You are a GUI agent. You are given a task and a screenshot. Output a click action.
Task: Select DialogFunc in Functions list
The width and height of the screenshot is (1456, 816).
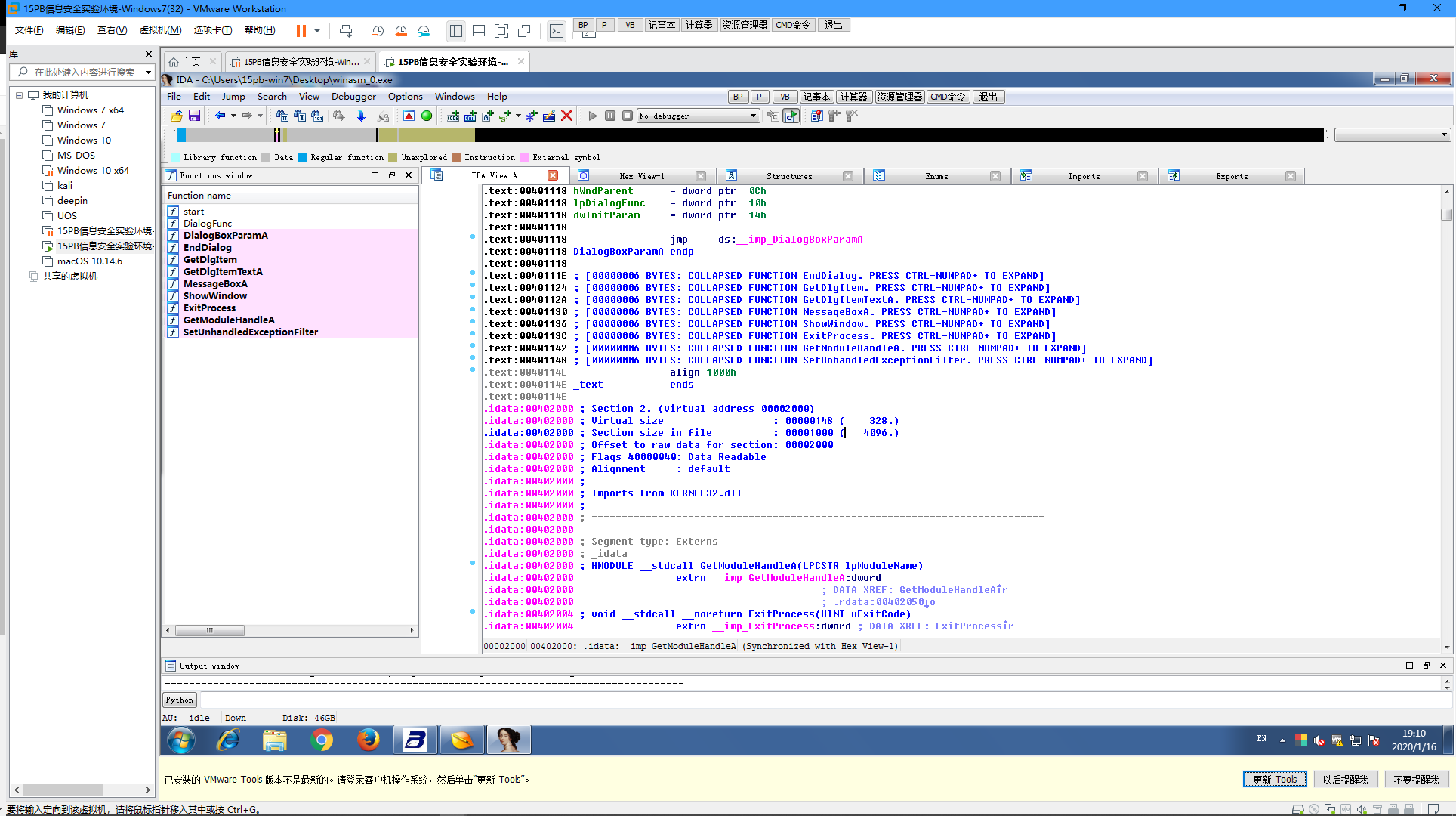(x=208, y=224)
